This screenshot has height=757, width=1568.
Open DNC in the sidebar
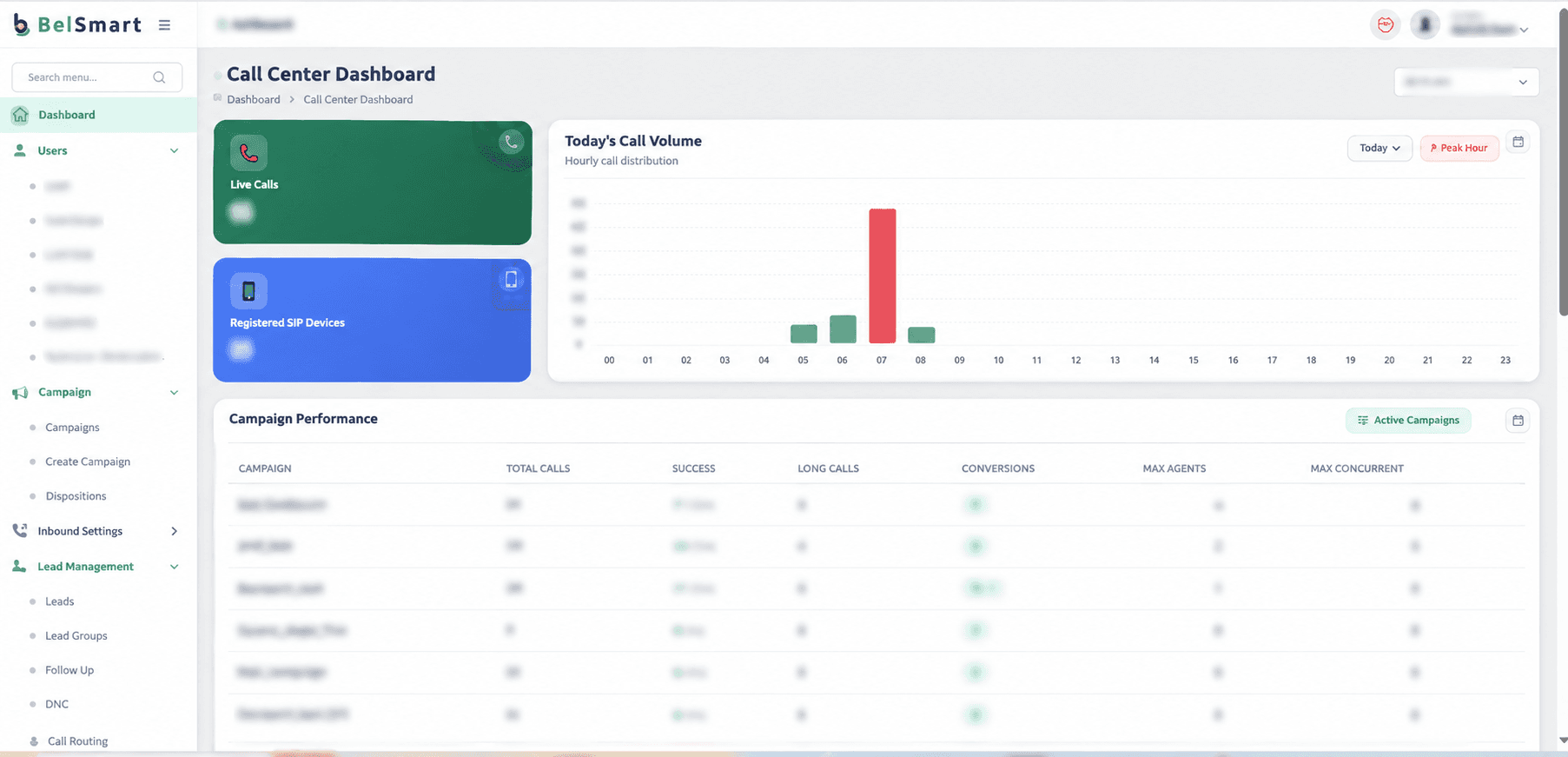click(x=56, y=704)
